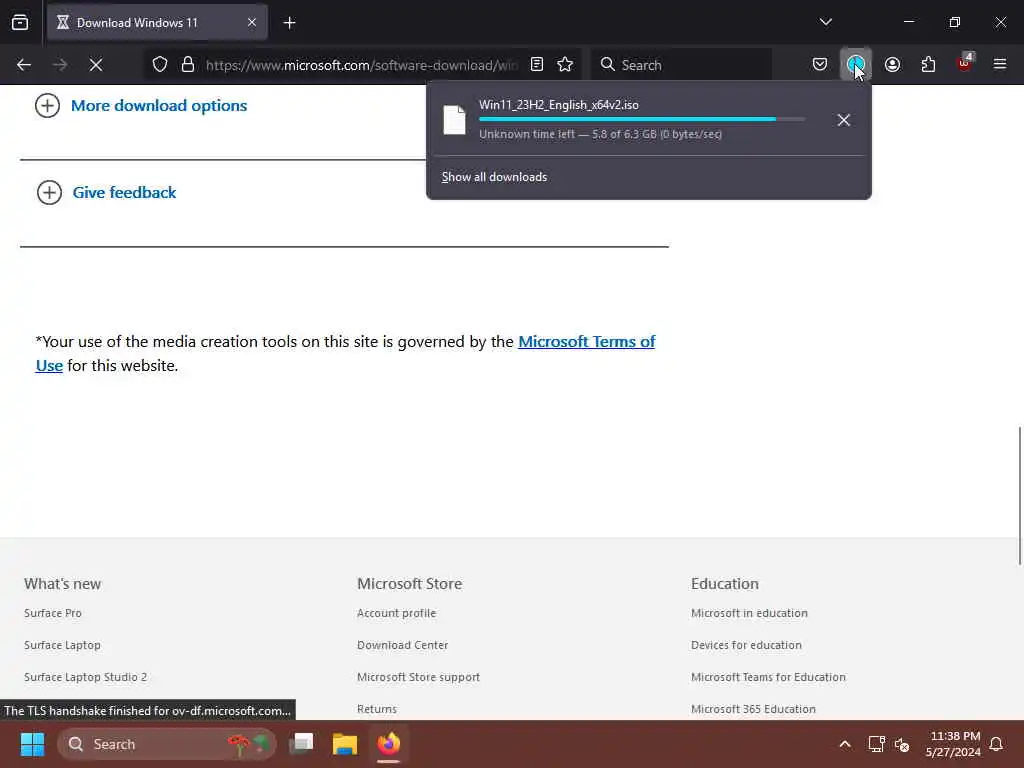Stop loading the page
This screenshot has height=768, width=1024.
coord(96,65)
